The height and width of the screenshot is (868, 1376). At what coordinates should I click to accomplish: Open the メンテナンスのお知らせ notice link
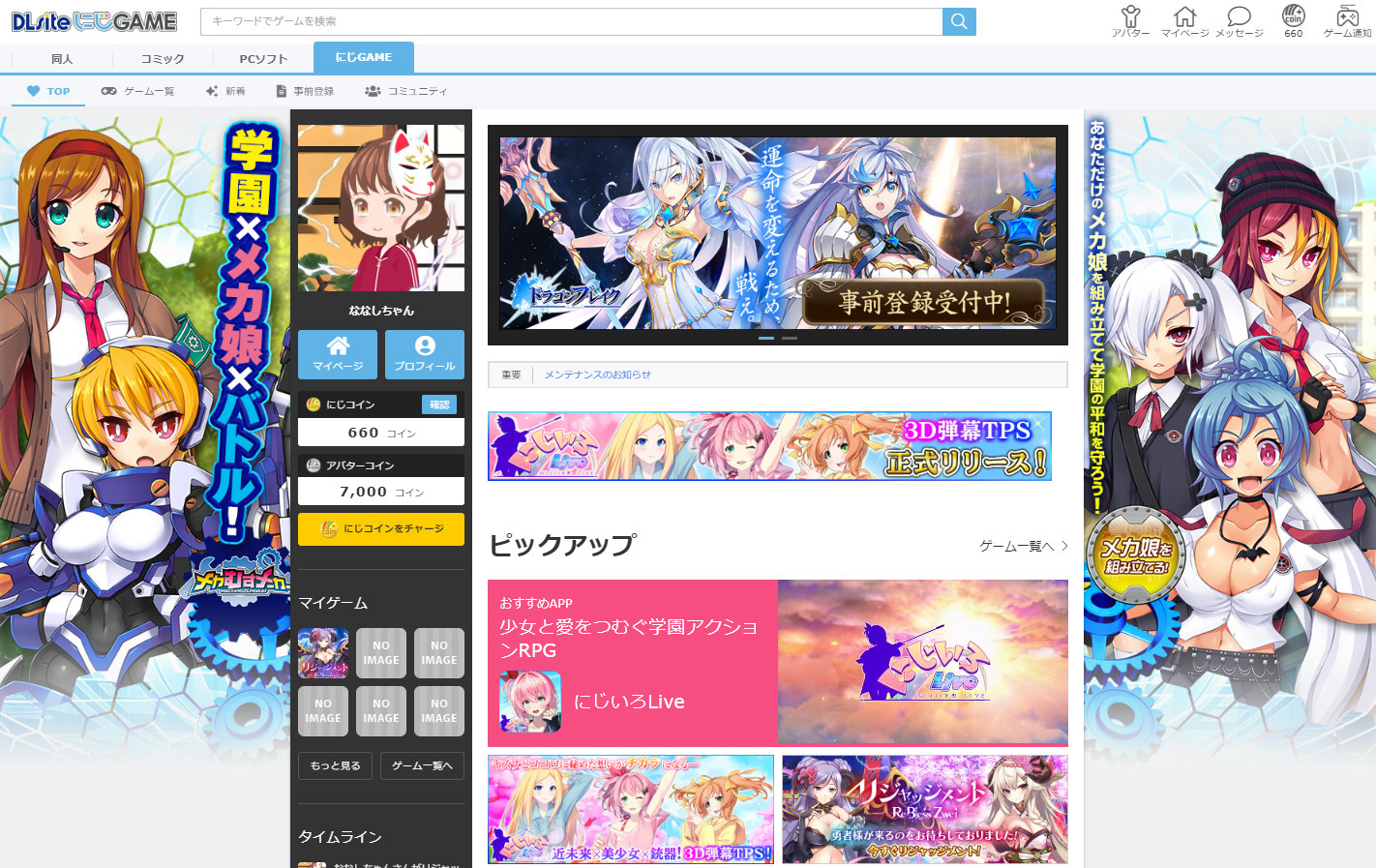tap(597, 374)
